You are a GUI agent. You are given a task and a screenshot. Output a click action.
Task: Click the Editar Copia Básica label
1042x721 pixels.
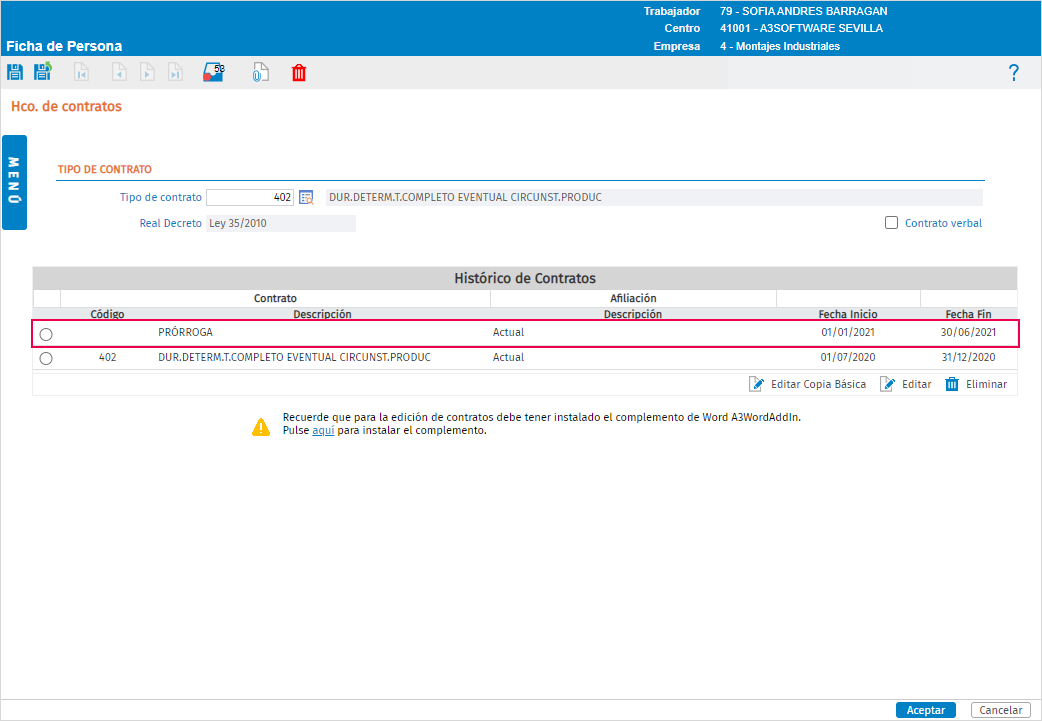(818, 384)
